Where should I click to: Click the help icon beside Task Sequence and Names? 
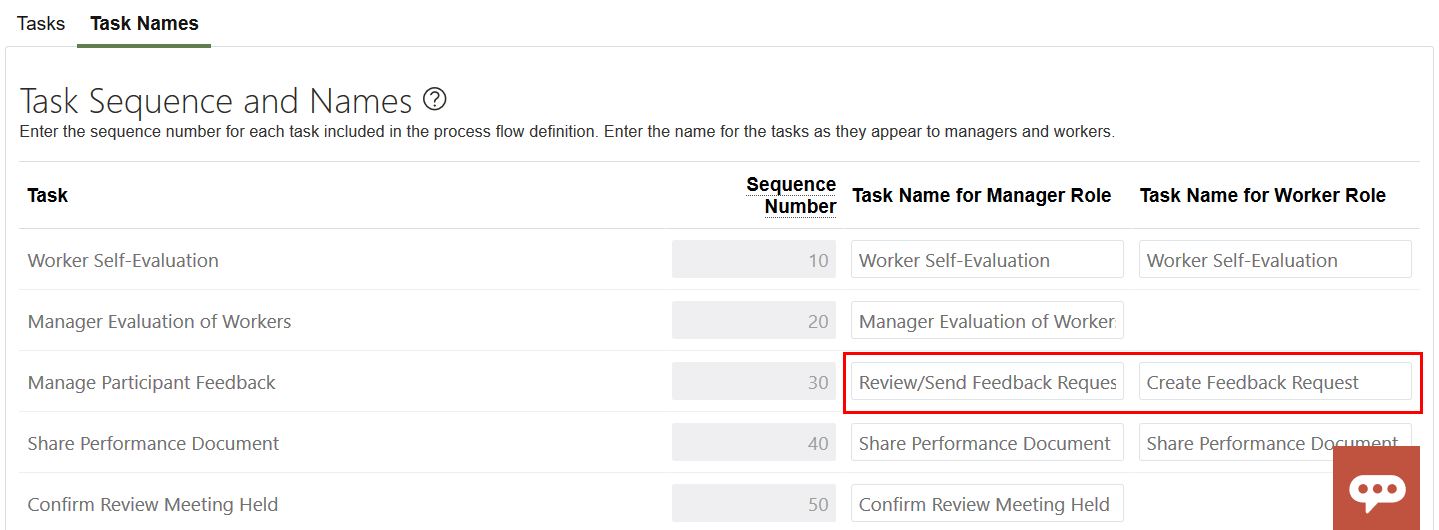(434, 100)
